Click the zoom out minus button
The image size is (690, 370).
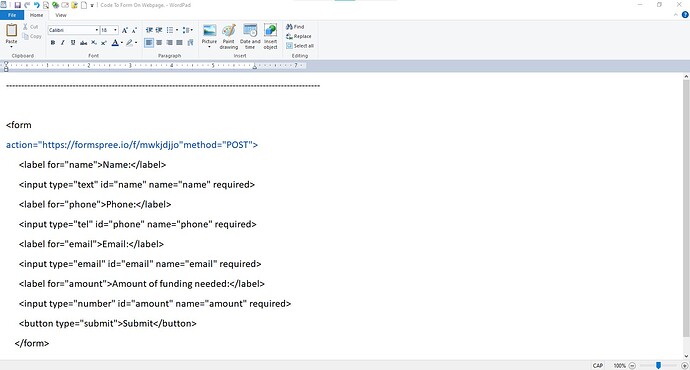[632, 365]
